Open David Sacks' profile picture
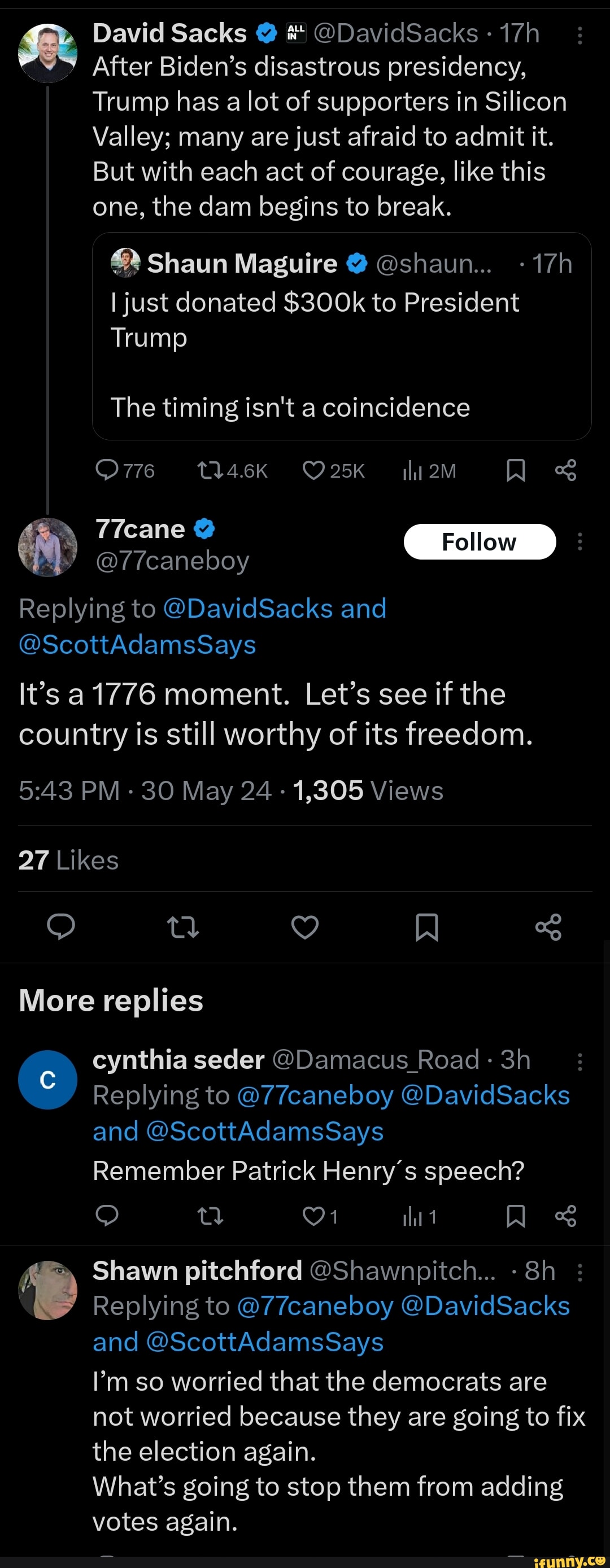 click(x=48, y=53)
